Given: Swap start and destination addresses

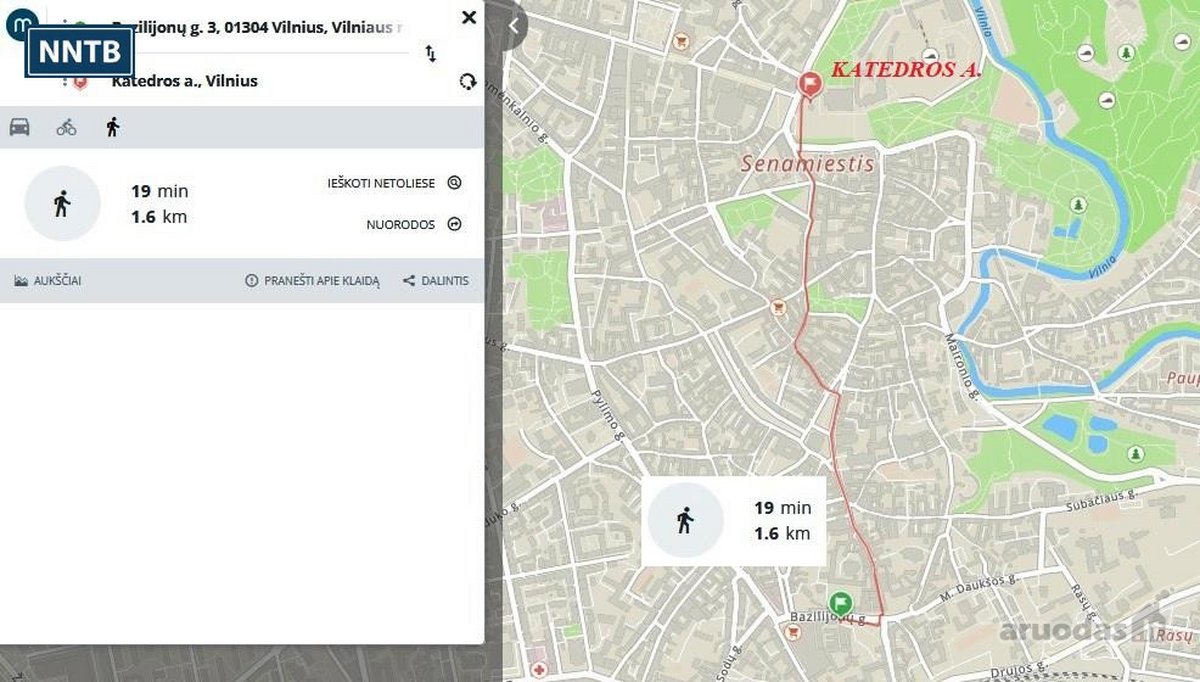Looking at the screenshot, I should [x=431, y=53].
